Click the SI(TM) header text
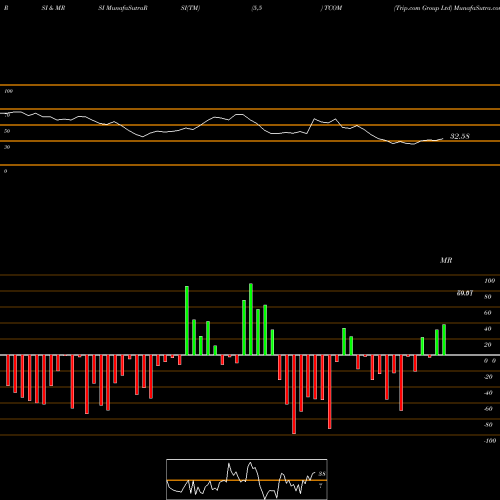The width and height of the screenshot is (500, 500). coord(190,8)
